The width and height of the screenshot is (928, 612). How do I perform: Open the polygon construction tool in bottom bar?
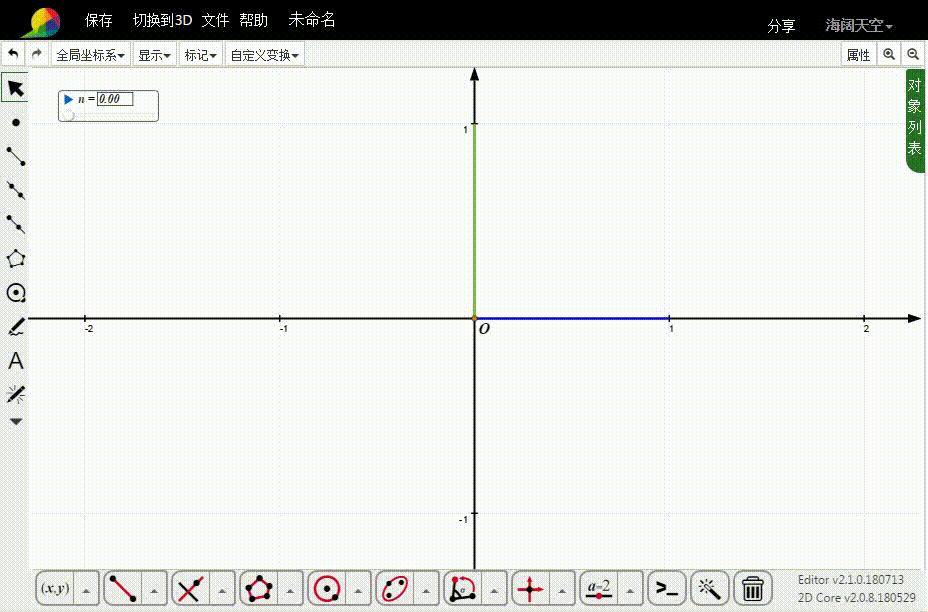259,589
